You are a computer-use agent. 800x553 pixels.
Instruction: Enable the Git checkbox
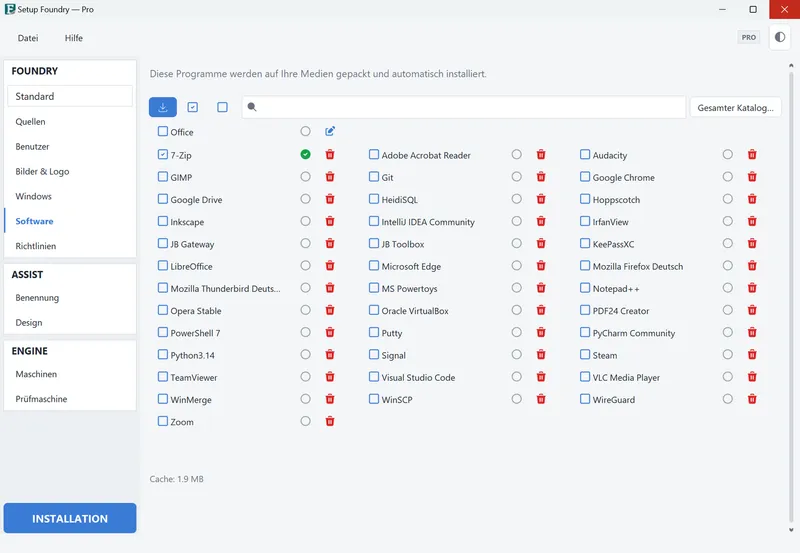(x=374, y=177)
